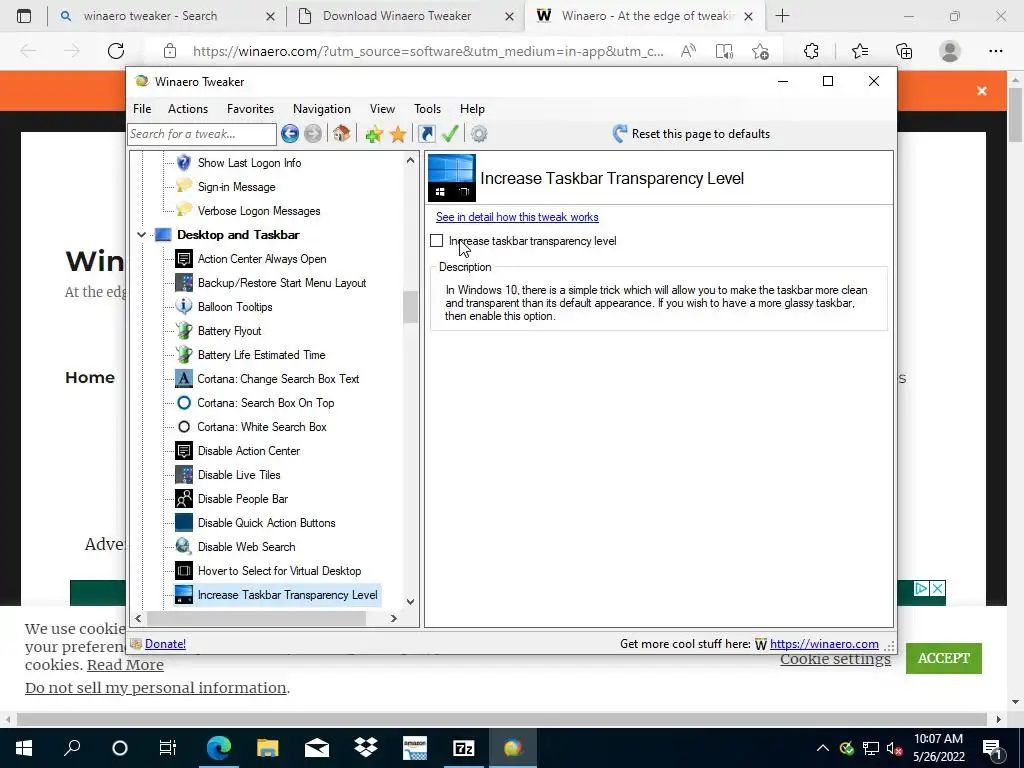Click the Show Last Logon Info icon
The image size is (1024, 768).
[184, 163]
